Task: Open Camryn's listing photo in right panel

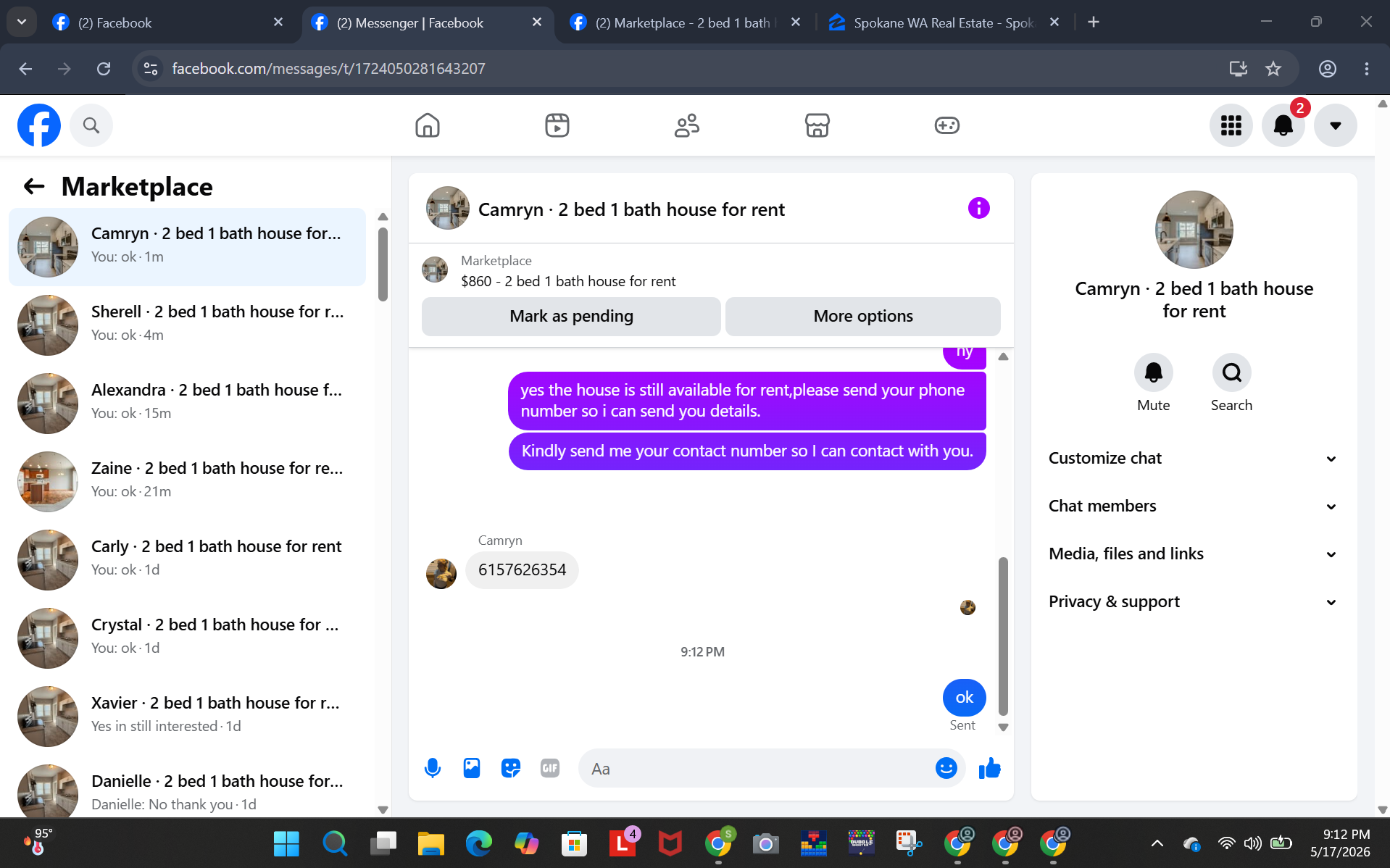Action: (1194, 230)
